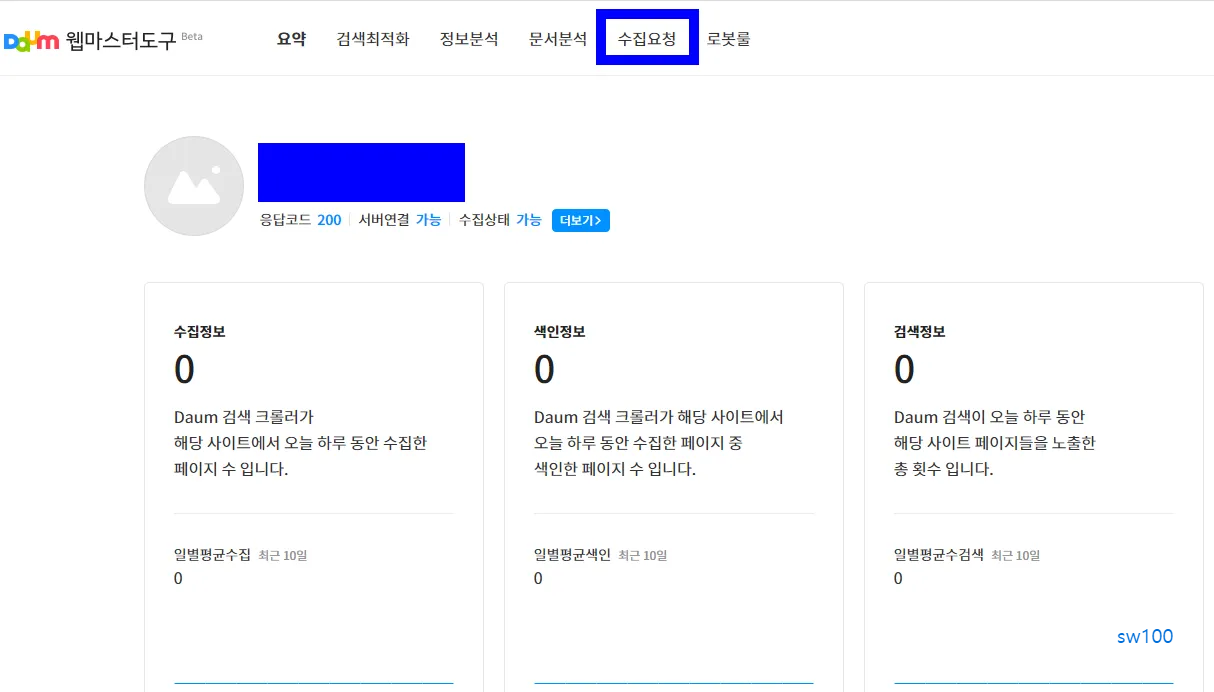Go to the 문서분석 tab
Image resolution: width=1214 pixels, height=692 pixels.
[557, 37]
